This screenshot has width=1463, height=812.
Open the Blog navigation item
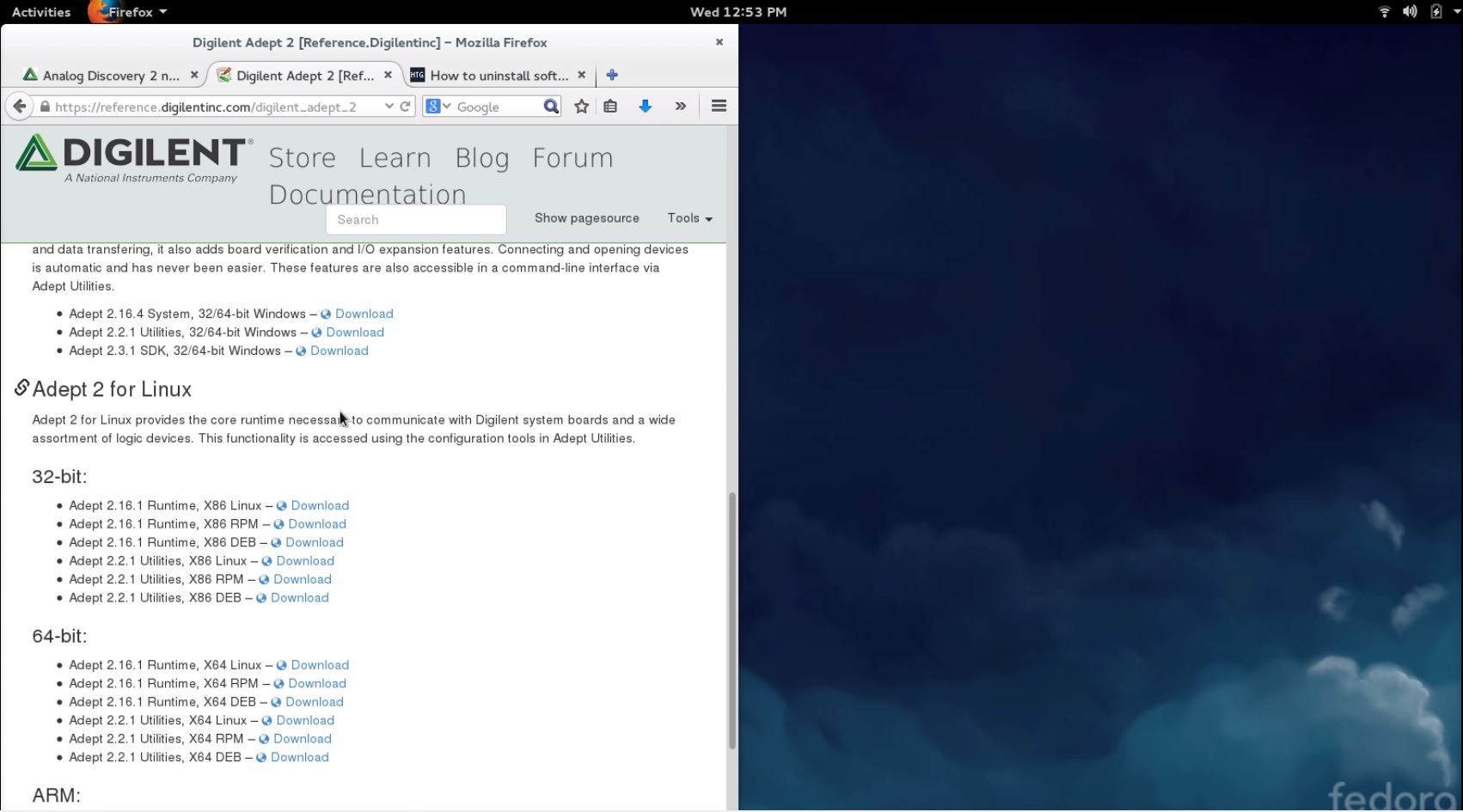coord(482,158)
